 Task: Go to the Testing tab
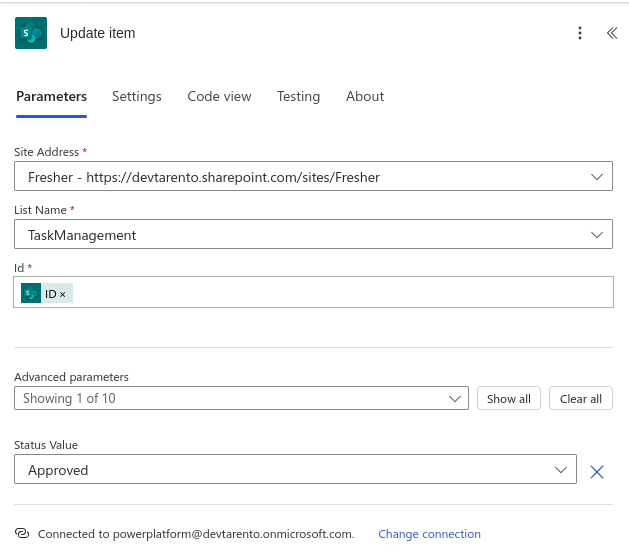pyautogui.click(x=298, y=97)
